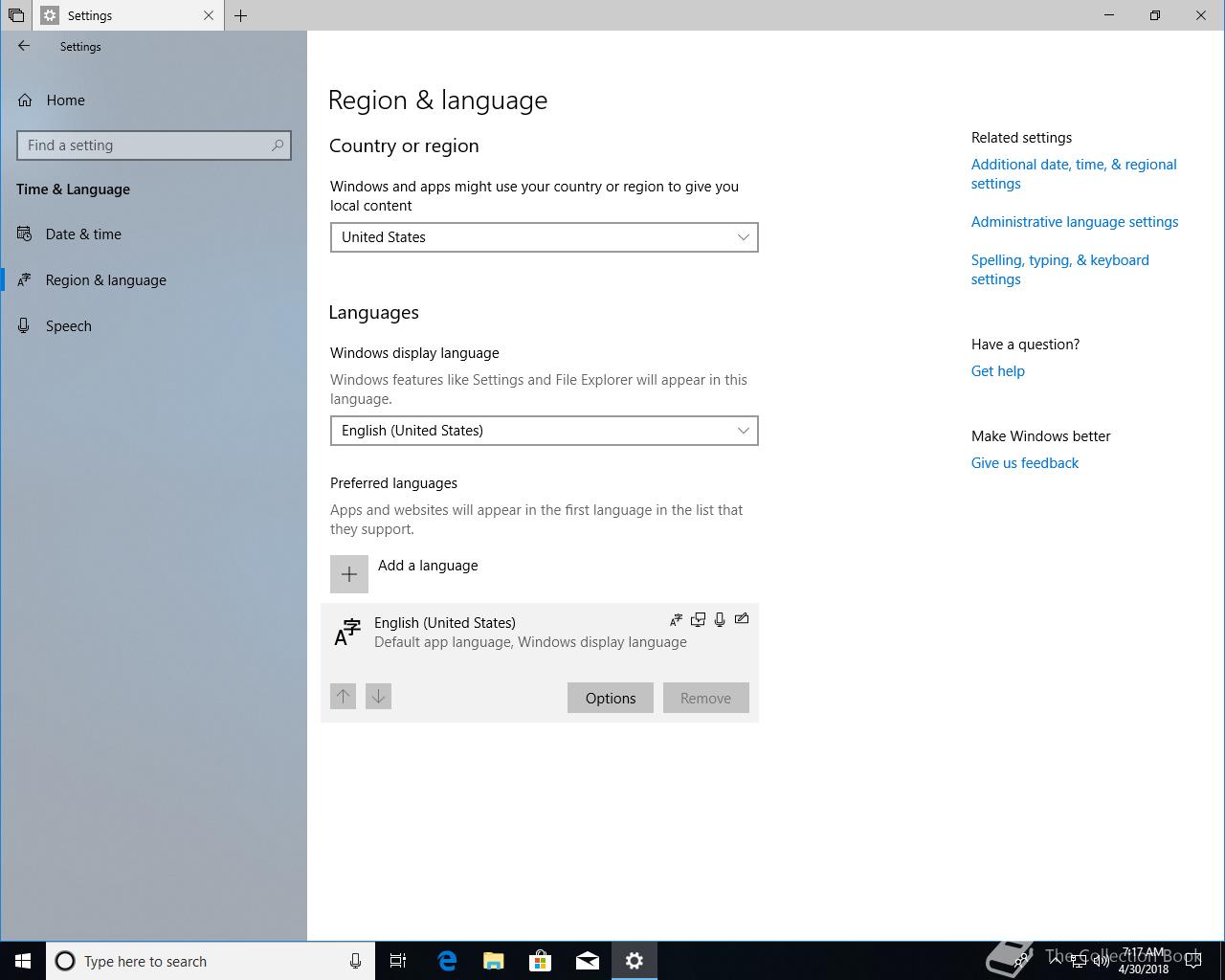The image size is (1225, 980).
Task: Show hidden tray icons chevron
Action: point(1055,961)
